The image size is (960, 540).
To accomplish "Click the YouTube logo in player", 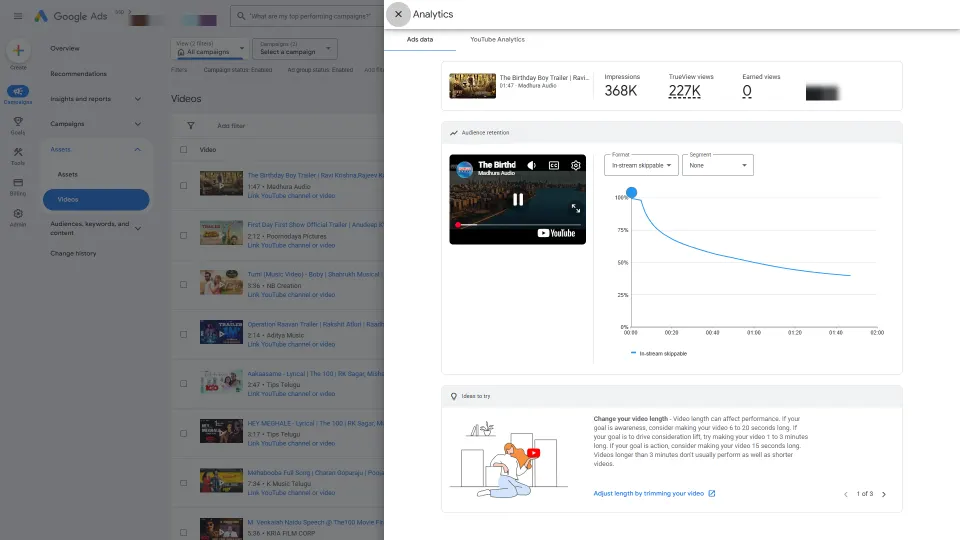I will coord(556,233).
